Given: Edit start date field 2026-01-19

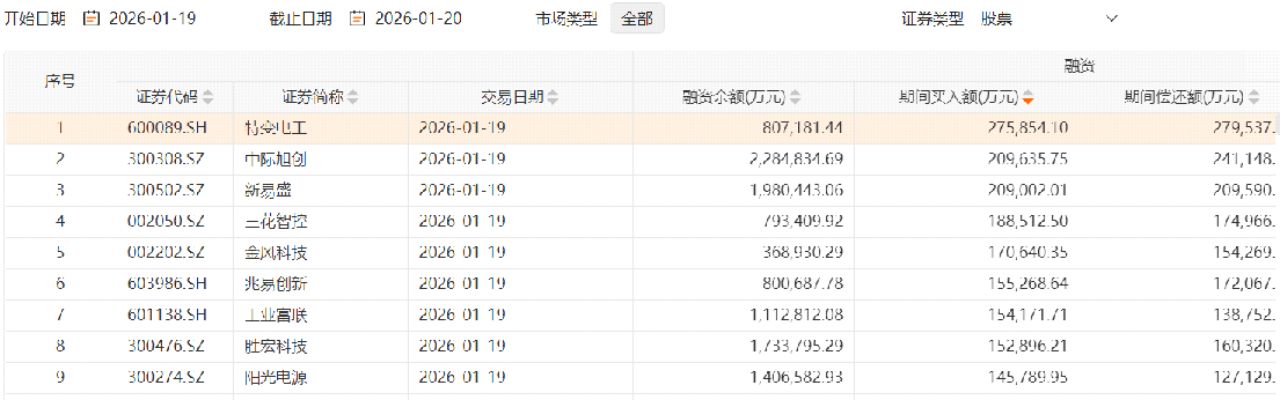Looking at the screenshot, I should coord(153,18).
